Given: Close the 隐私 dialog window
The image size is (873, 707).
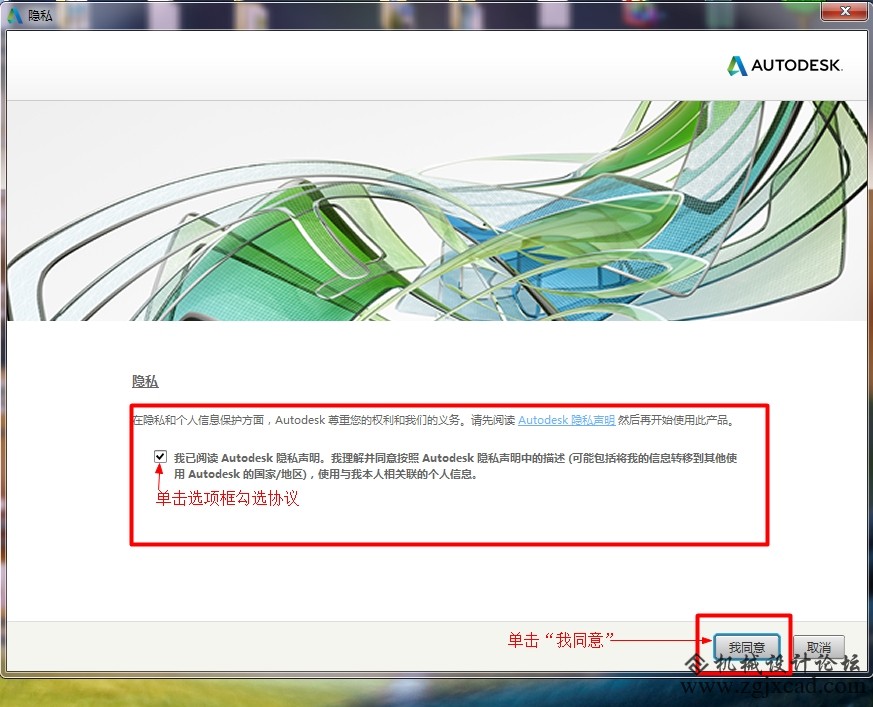Looking at the screenshot, I should (x=844, y=11).
